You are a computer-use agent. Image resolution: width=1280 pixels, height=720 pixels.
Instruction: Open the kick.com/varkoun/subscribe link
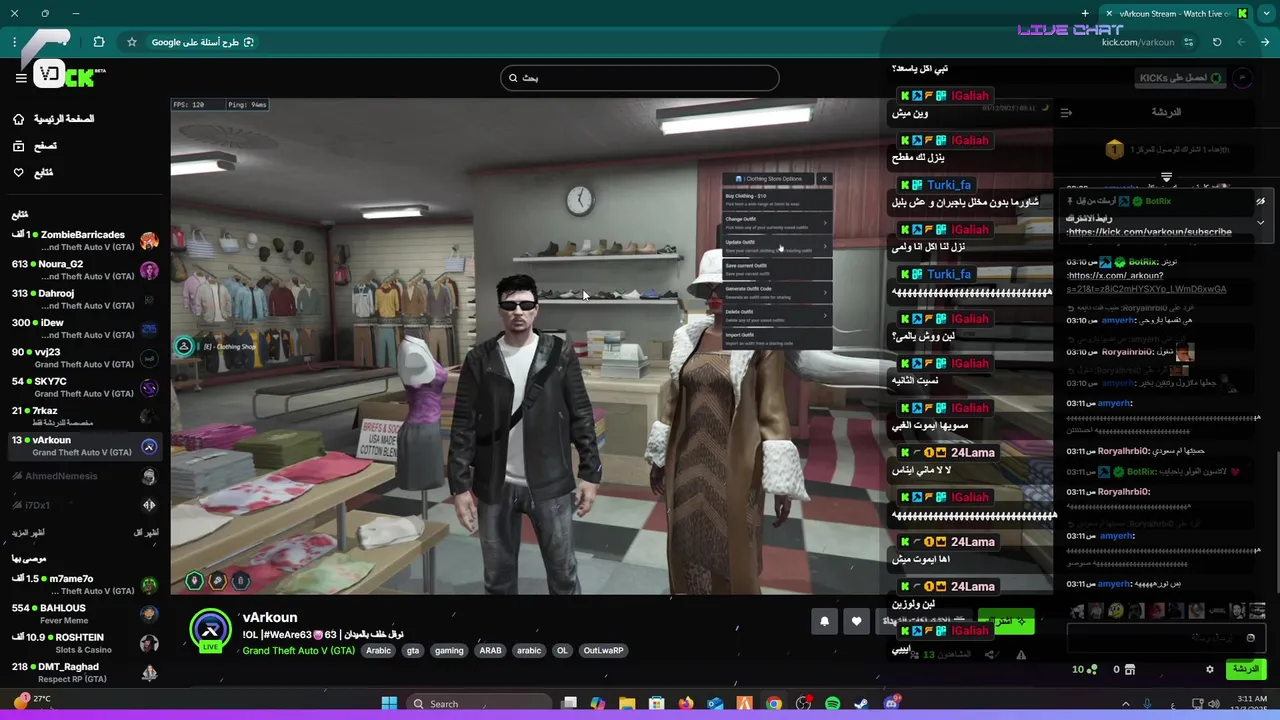(x=1149, y=232)
